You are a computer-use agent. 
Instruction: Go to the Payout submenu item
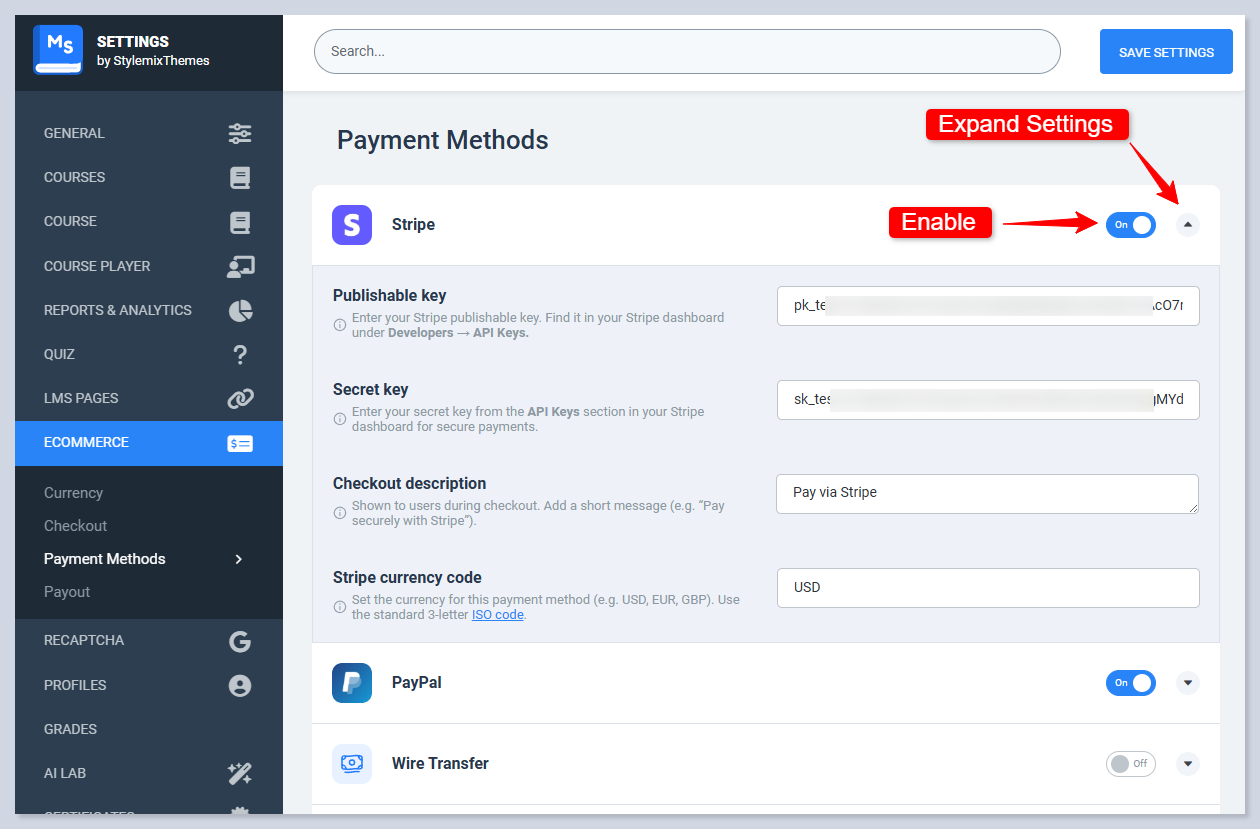67,592
